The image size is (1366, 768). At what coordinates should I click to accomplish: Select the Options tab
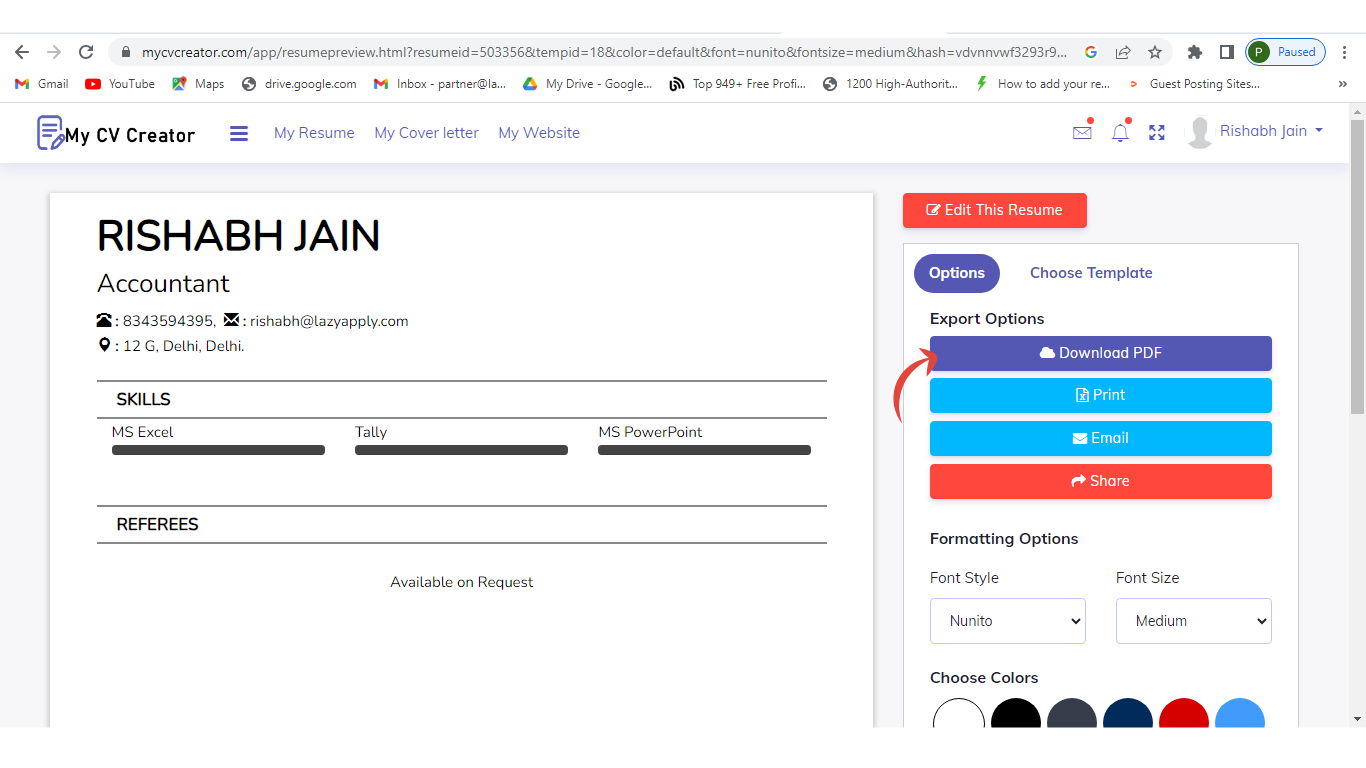[956, 273]
